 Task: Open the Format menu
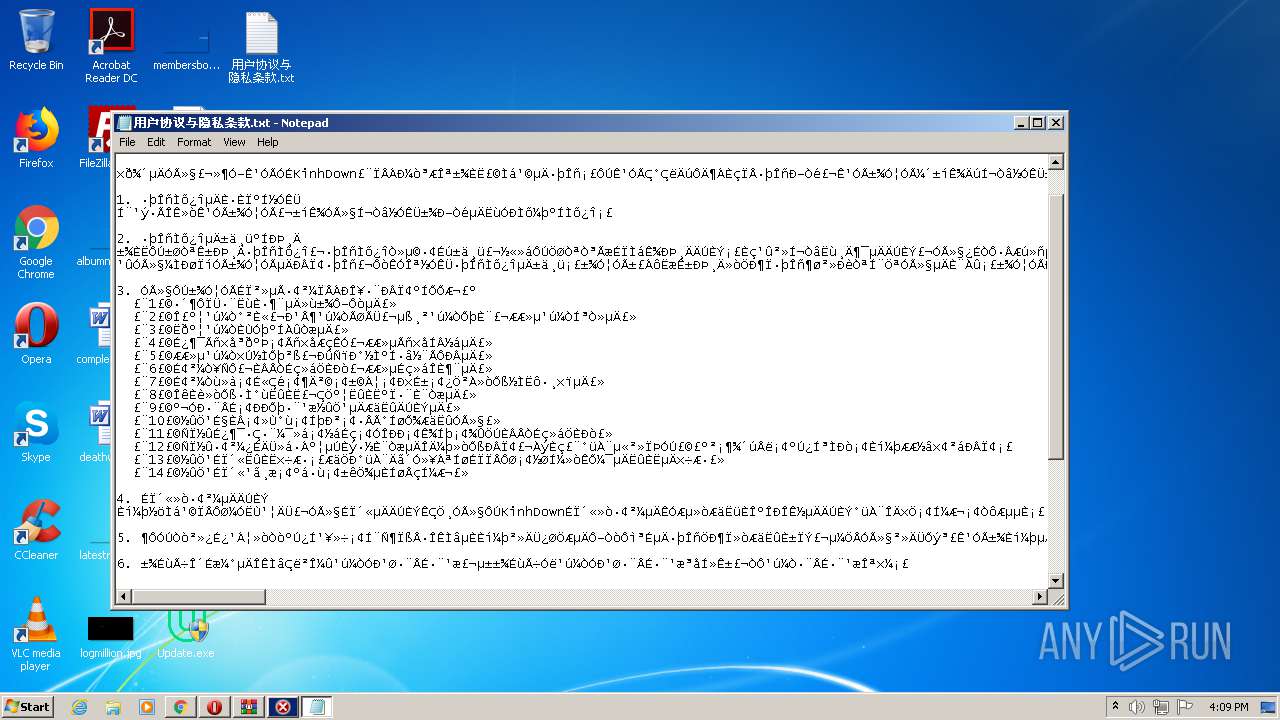tap(194, 142)
